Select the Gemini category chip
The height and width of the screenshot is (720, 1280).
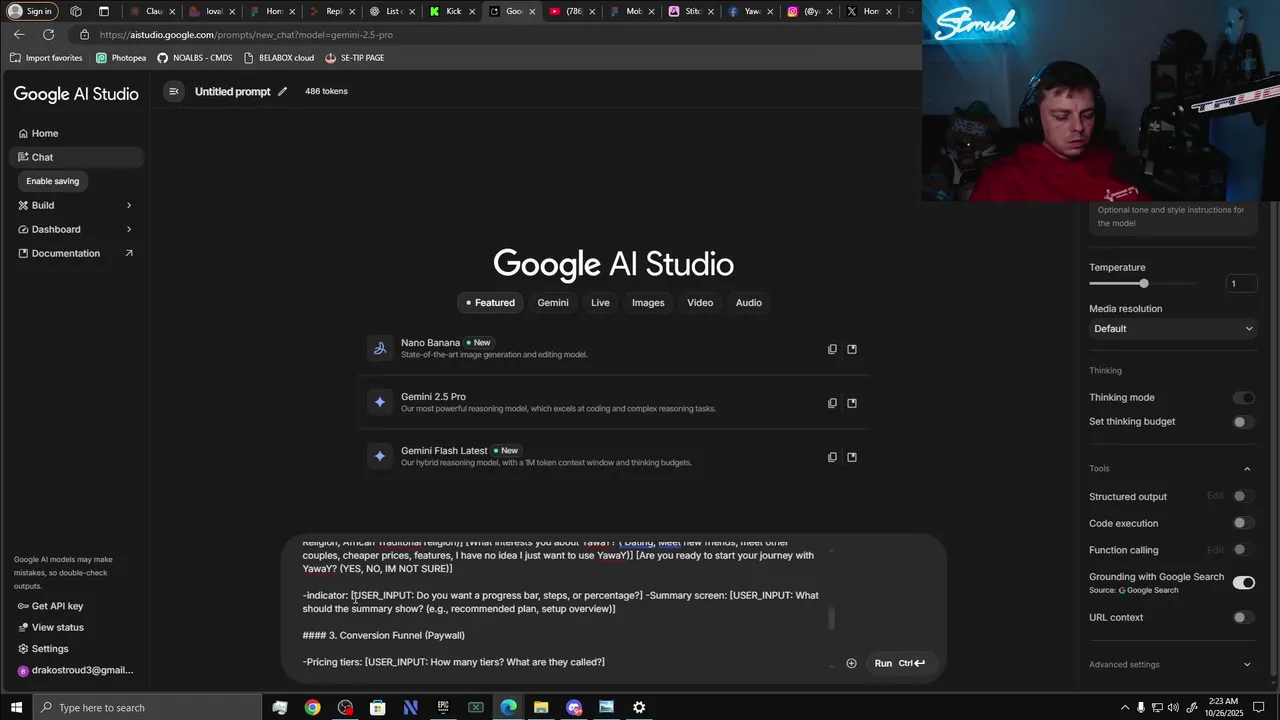(553, 303)
